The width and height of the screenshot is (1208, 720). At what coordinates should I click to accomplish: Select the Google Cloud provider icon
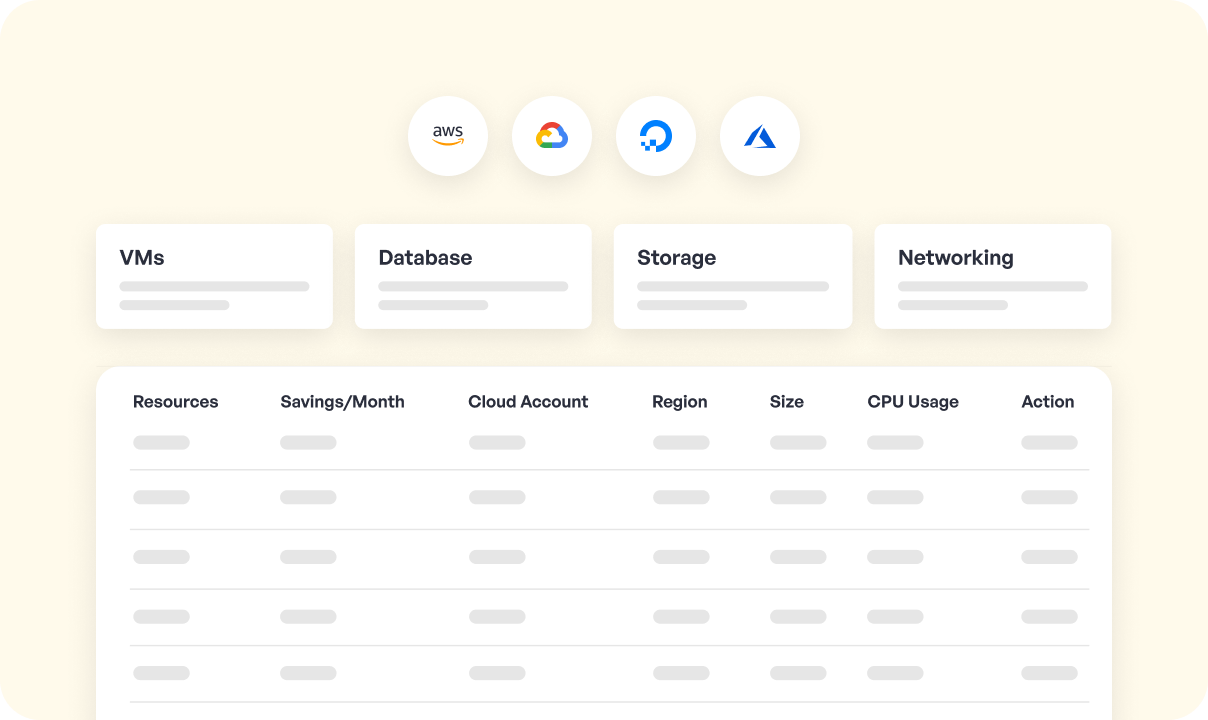click(x=551, y=136)
